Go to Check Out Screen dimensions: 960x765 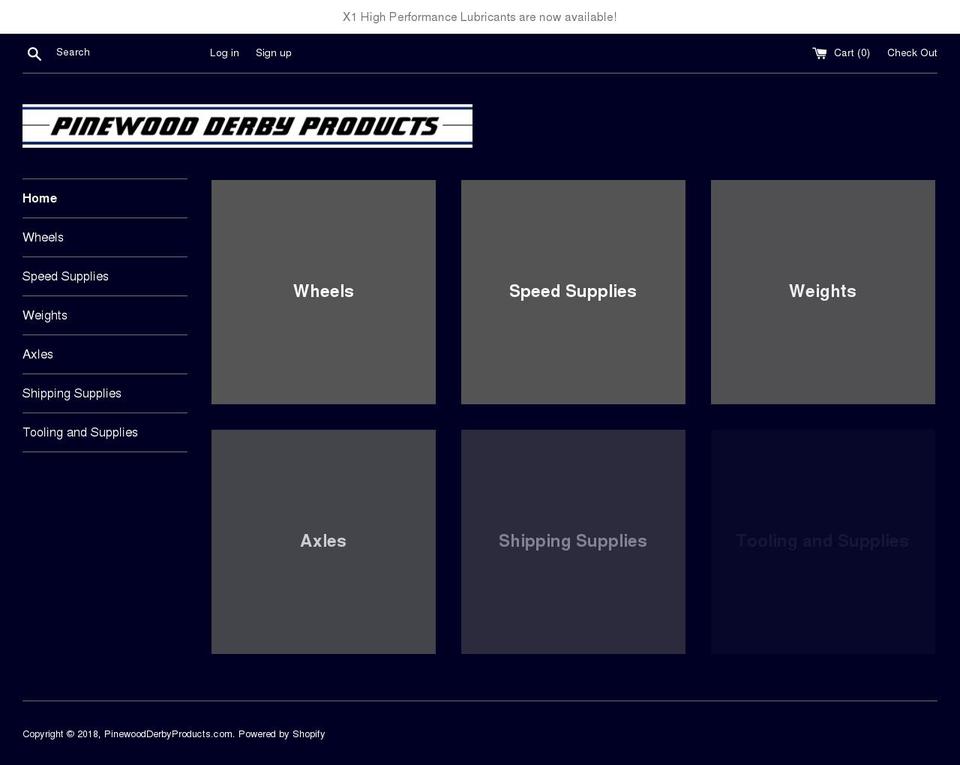[x=912, y=53]
